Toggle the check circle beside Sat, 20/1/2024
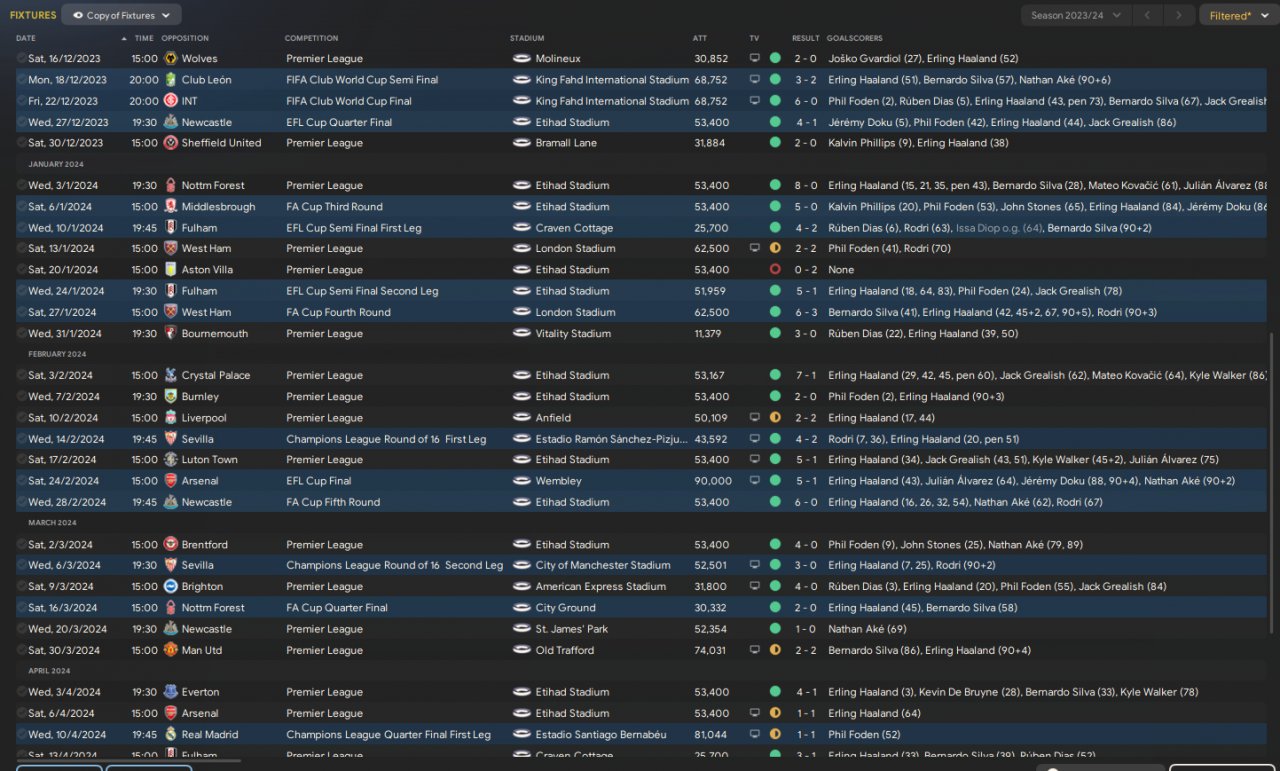1280x771 pixels. [22, 270]
